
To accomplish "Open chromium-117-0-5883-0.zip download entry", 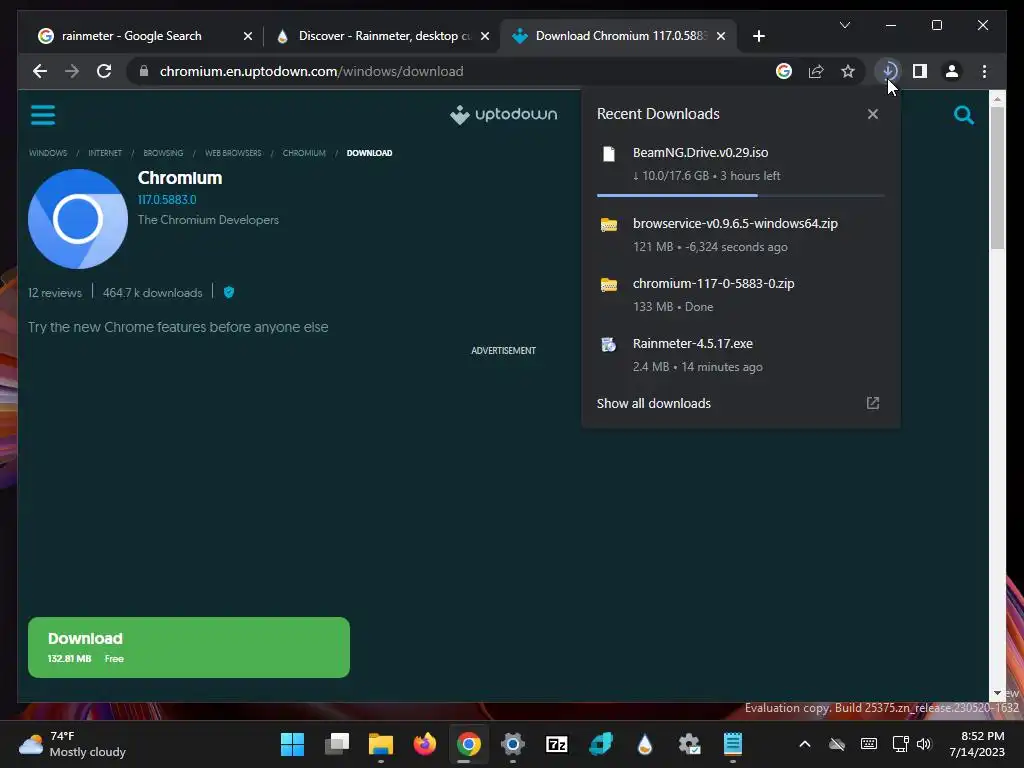I will click(x=741, y=295).
